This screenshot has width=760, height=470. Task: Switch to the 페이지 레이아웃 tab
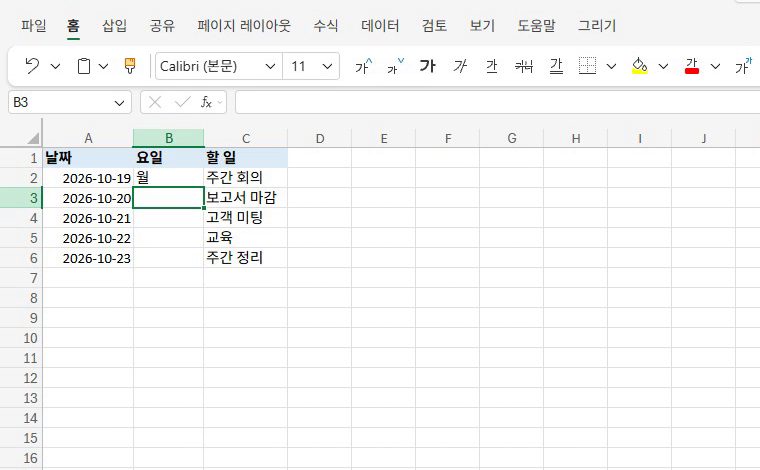pyautogui.click(x=244, y=25)
